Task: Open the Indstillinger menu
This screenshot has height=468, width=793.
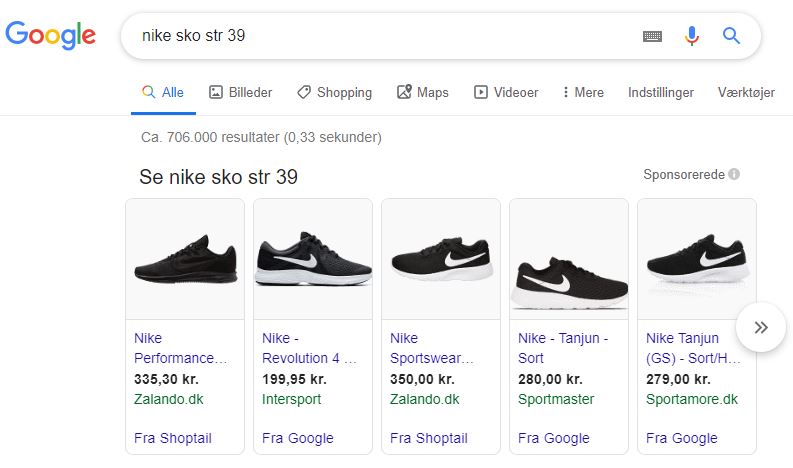Action: (660, 92)
